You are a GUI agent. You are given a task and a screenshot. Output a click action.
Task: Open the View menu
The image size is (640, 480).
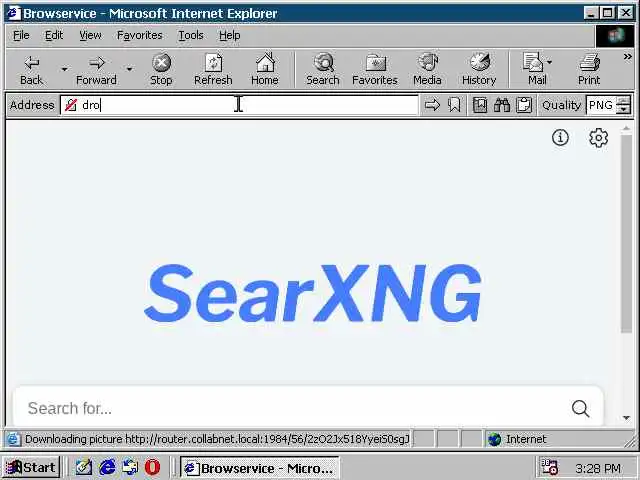point(90,36)
